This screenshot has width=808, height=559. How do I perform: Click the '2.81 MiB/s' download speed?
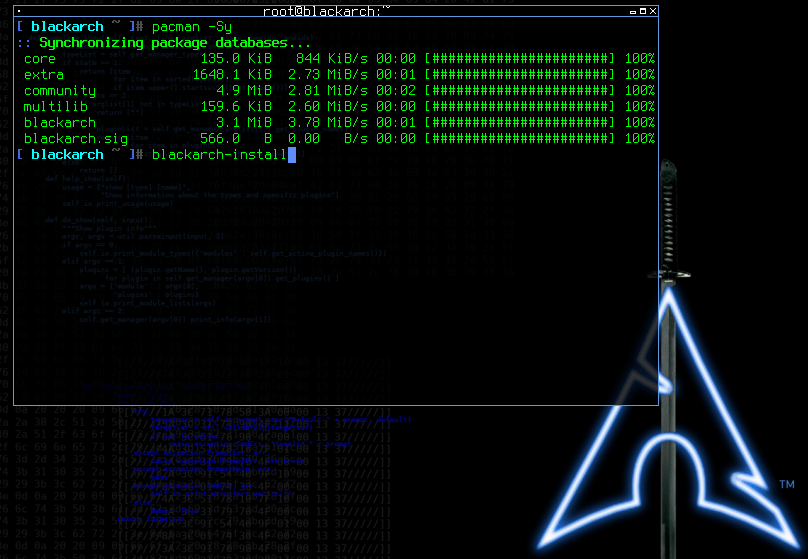[328, 91]
